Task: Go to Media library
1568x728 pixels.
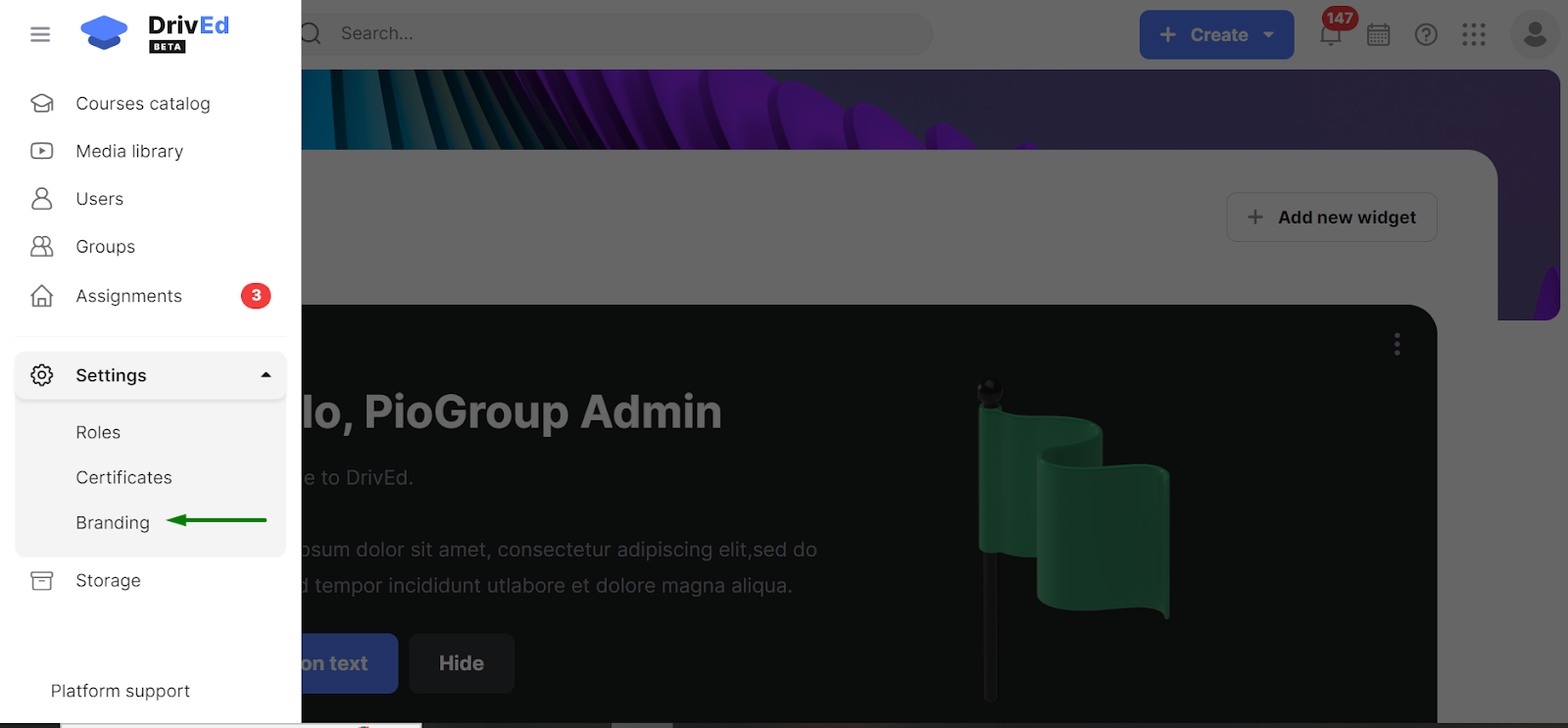Action: click(129, 151)
